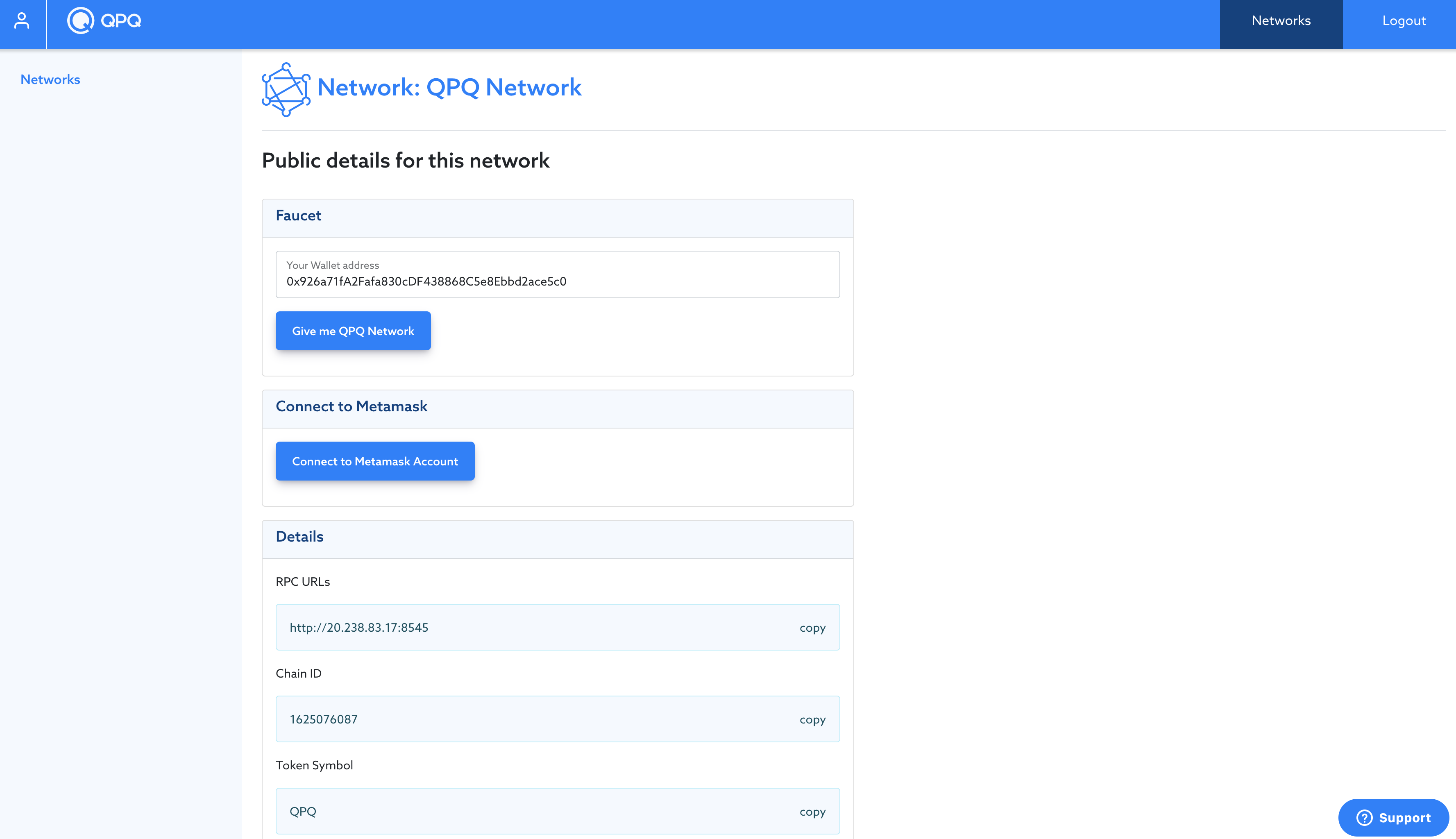Open the Networks tab in top bar
Image resolution: width=1456 pixels, height=839 pixels.
[x=1281, y=24]
